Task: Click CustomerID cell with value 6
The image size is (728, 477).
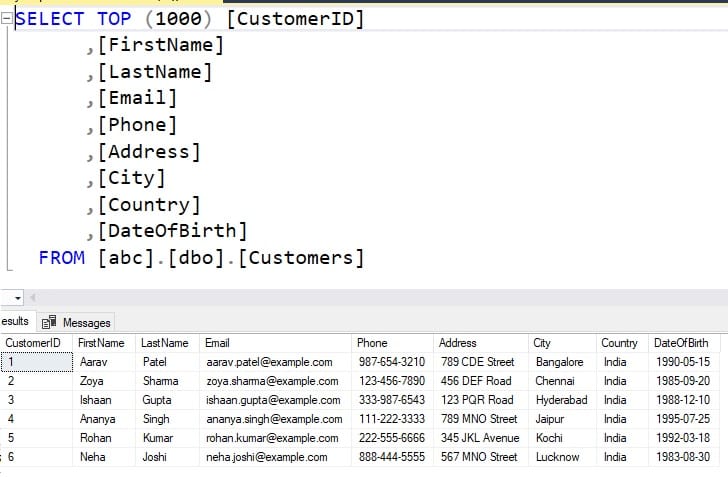Action: pyautogui.click(x=37, y=457)
